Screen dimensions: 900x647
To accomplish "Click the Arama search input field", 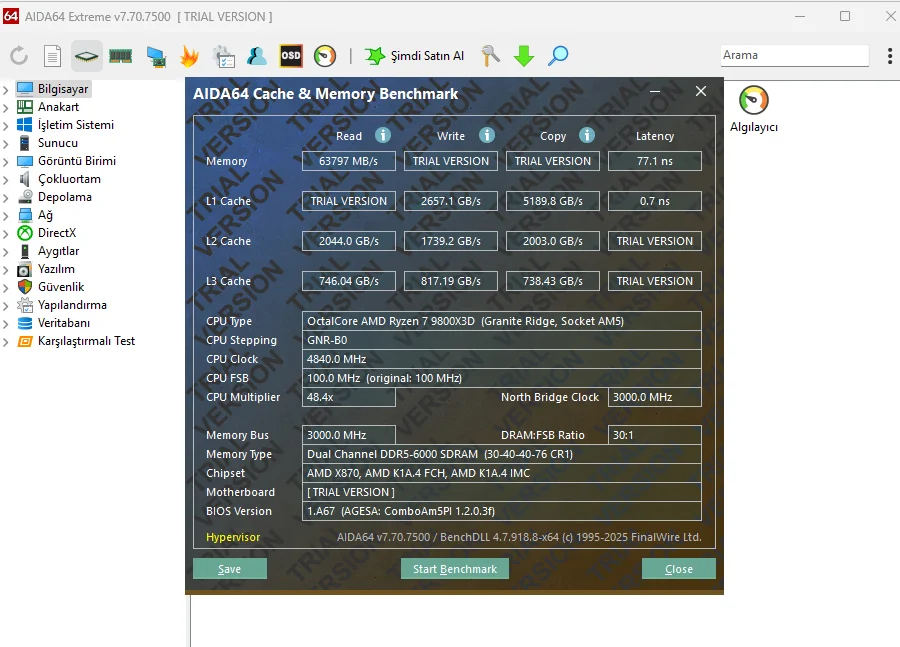I will [794, 55].
